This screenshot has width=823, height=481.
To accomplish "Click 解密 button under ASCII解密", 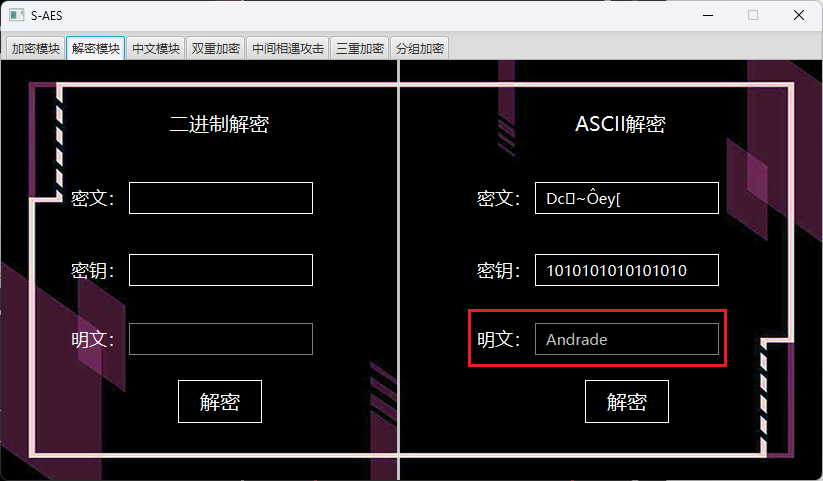I will click(627, 401).
